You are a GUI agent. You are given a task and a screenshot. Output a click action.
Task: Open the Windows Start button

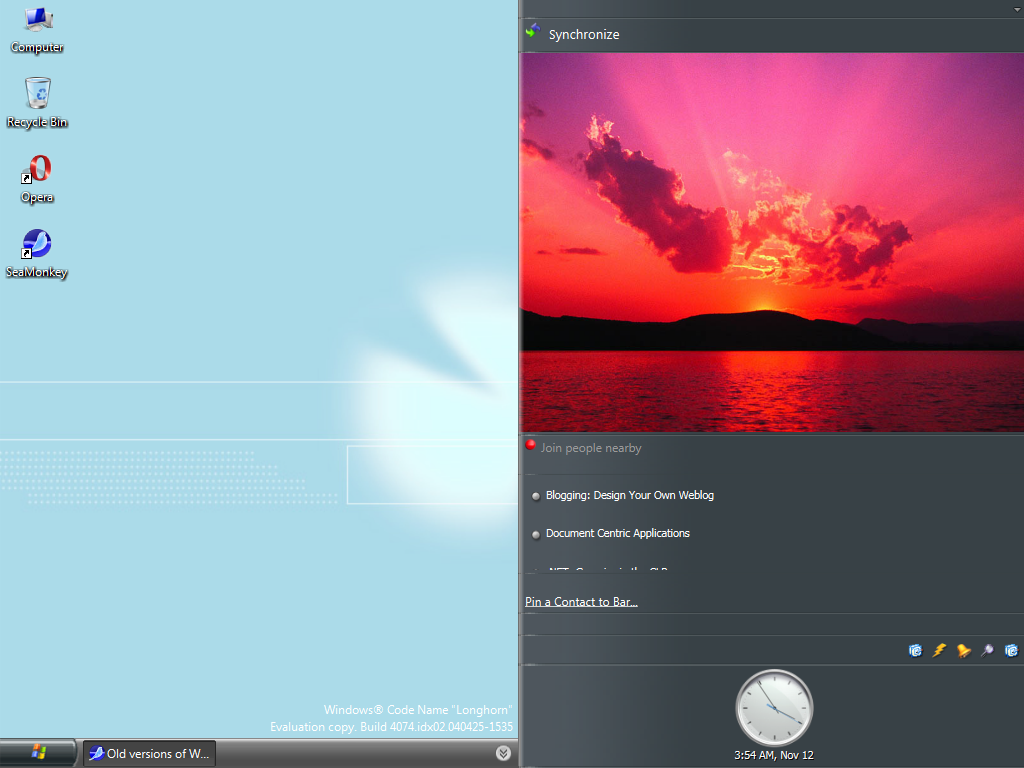pyautogui.click(x=39, y=753)
